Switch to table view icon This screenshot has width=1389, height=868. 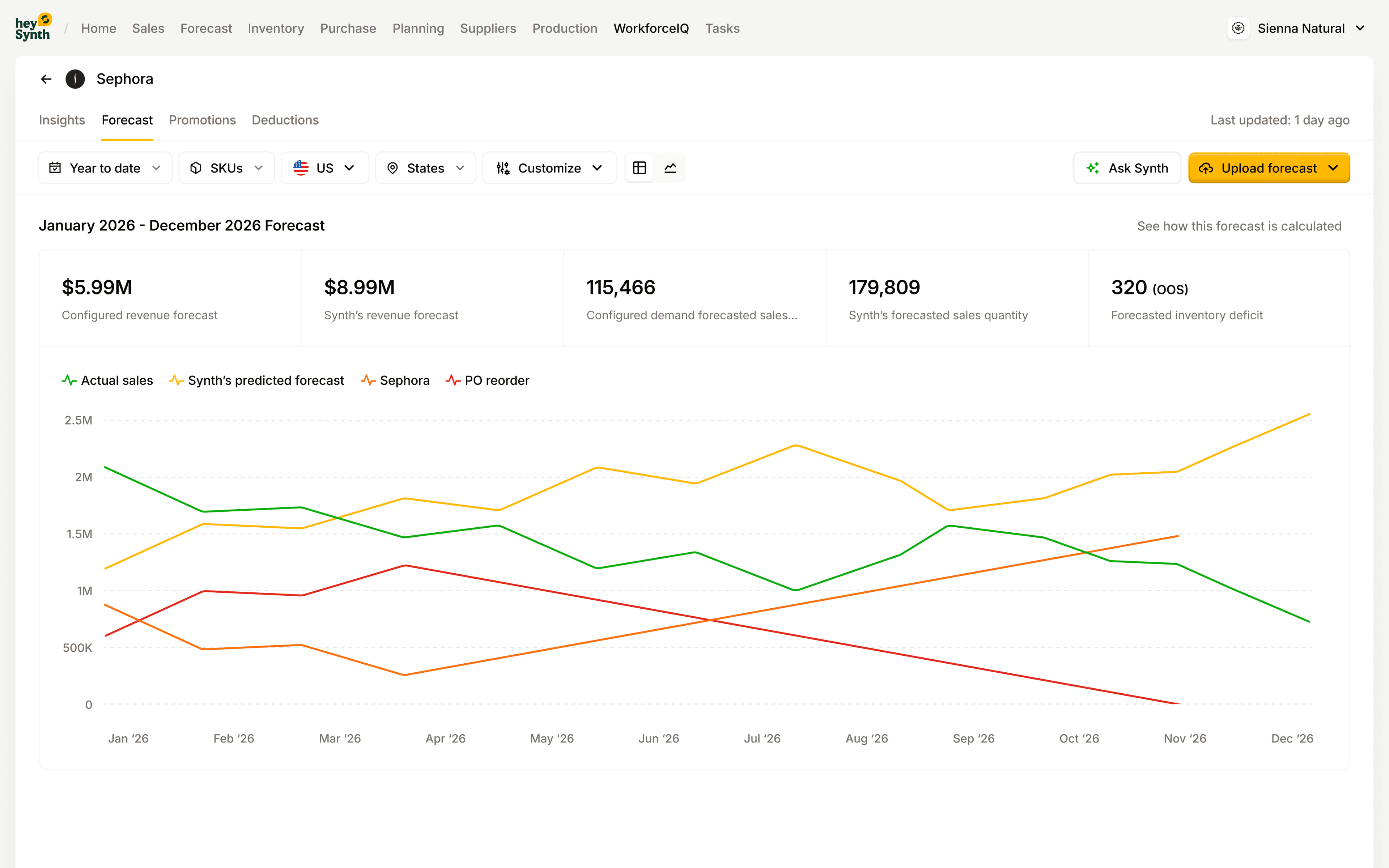click(x=640, y=167)
